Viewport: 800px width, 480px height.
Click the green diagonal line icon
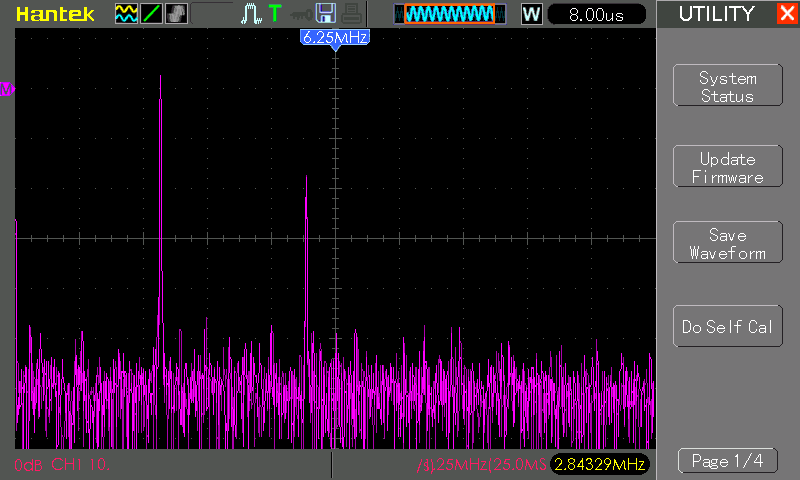point(151,14)
